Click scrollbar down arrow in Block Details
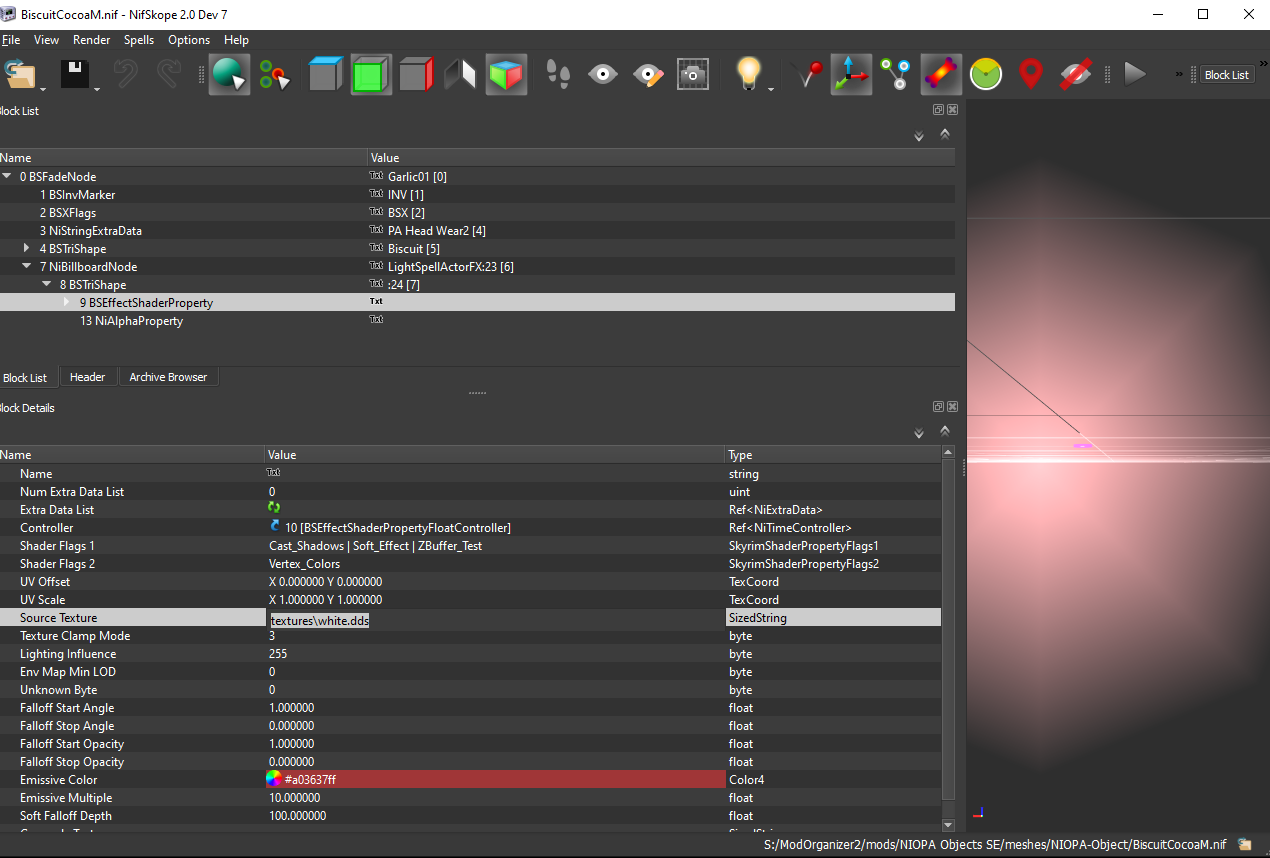Viewport: 1270px width, 858px height. [949, 825]
